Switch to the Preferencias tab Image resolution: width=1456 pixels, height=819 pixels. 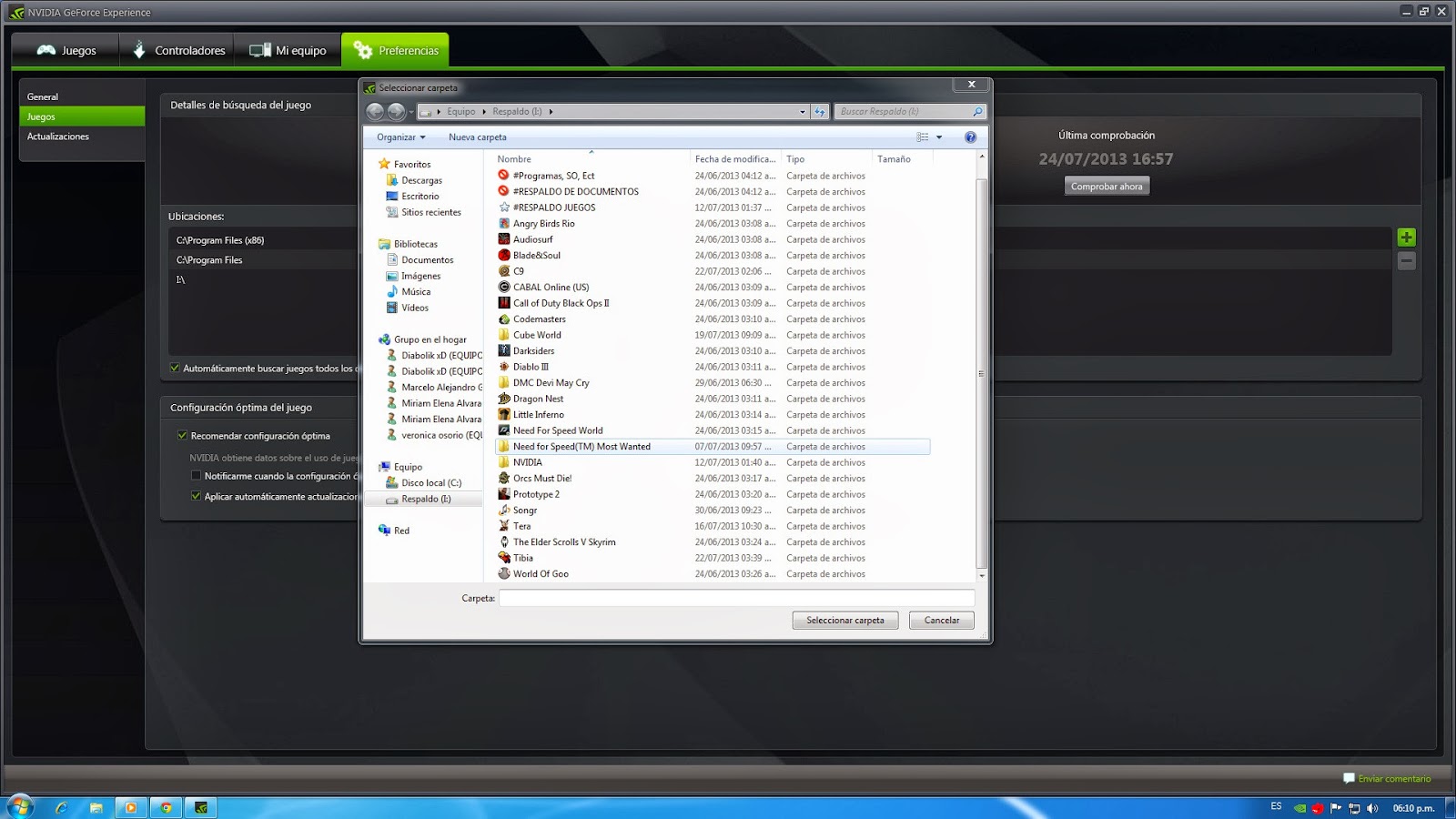(x=395, y=50)
